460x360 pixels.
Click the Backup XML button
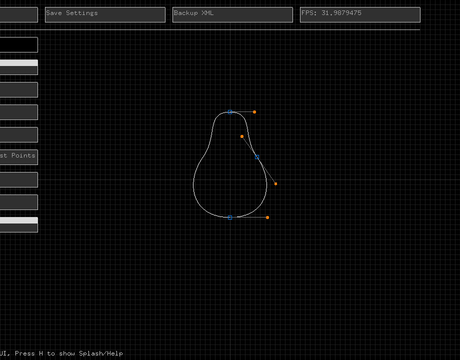pyautogui.click(x=233, y=15)
